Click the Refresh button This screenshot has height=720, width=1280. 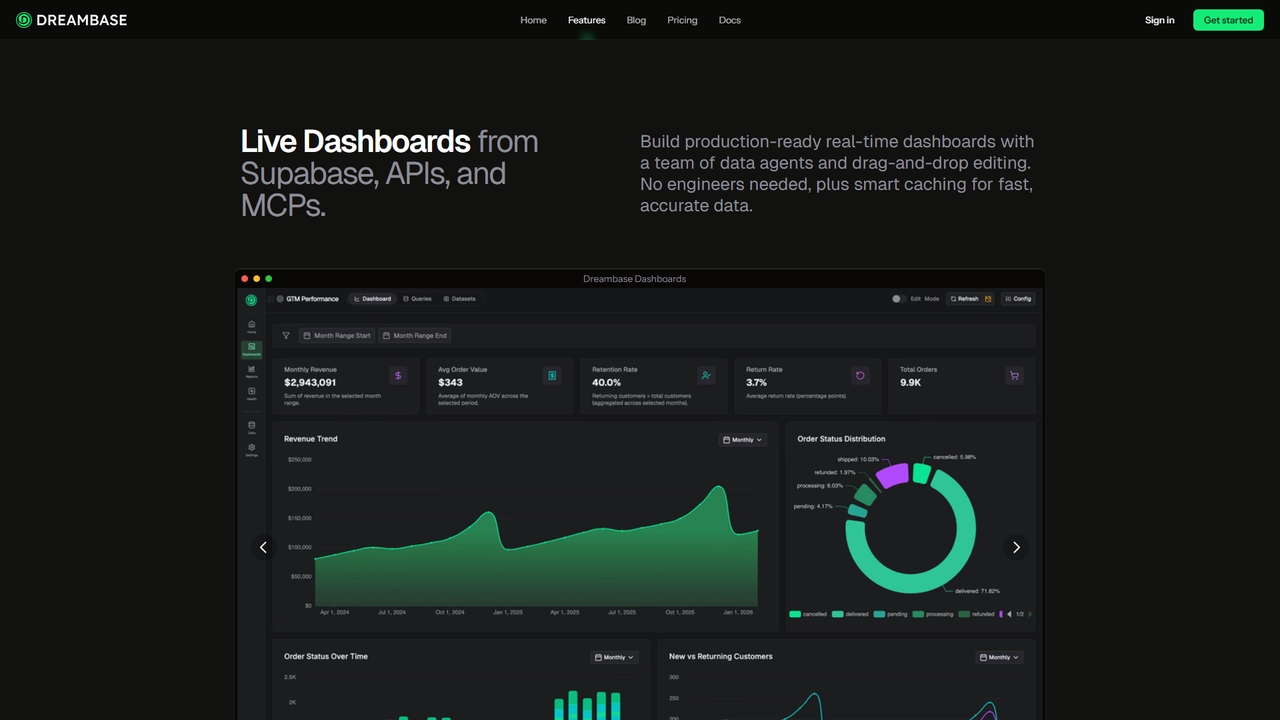coord(964,299)
